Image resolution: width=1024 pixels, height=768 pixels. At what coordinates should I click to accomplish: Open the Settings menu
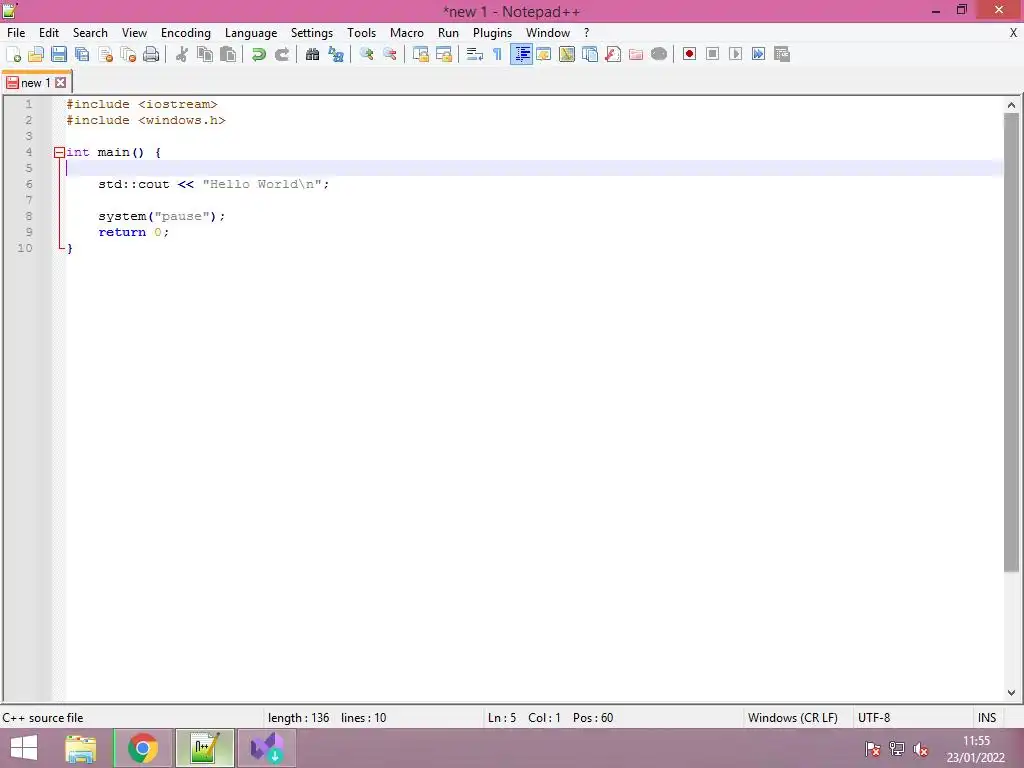coord(312,33)
